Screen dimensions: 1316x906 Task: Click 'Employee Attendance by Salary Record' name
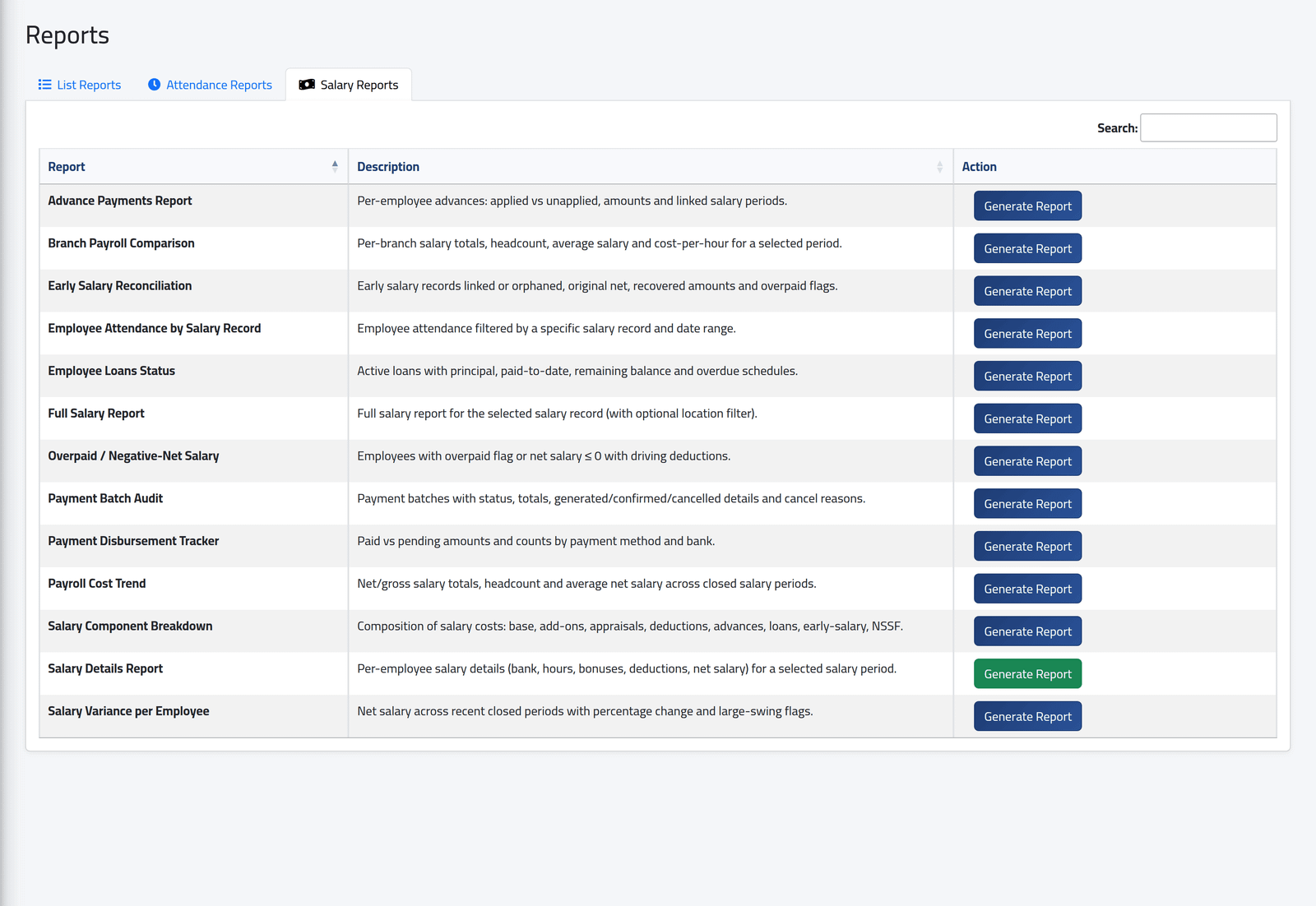tap(155, 328)
